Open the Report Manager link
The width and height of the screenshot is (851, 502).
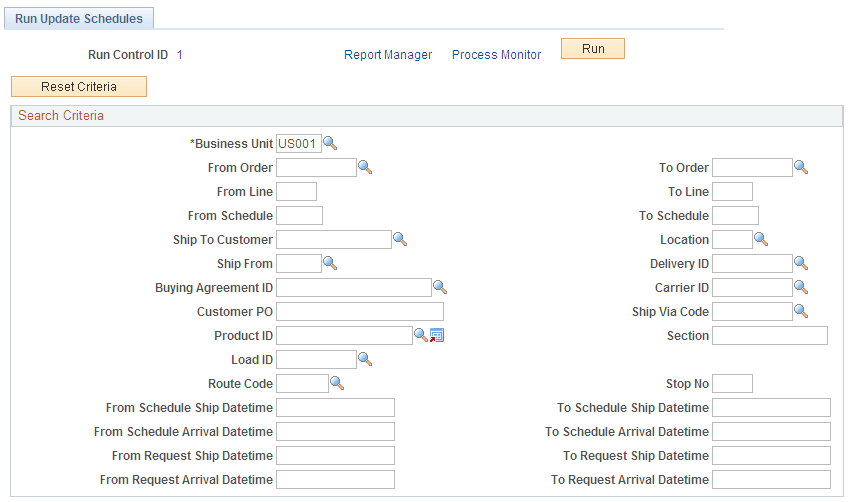[388, 55]
